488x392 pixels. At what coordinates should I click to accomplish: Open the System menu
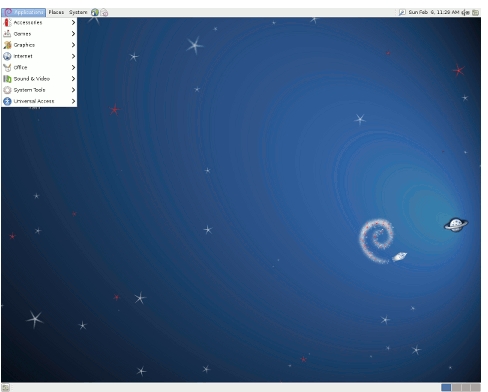pos(78,12)
